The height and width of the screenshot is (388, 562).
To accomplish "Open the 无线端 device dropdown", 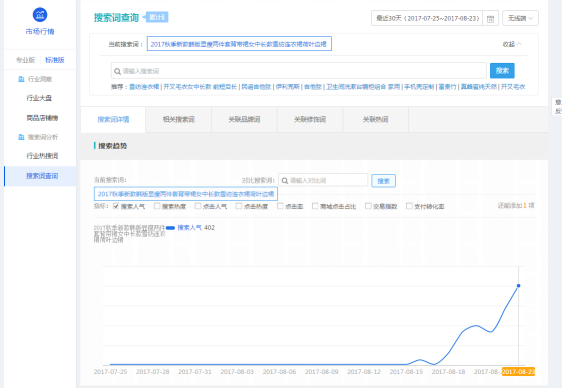I will tap(520, 18).
